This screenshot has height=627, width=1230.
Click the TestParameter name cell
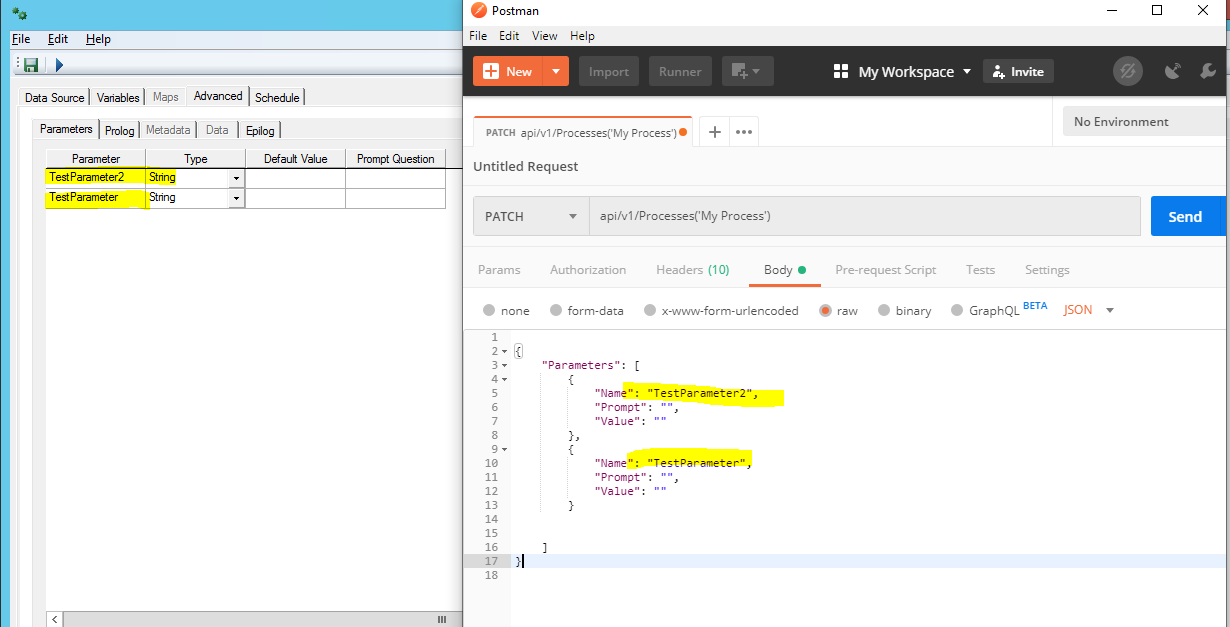click(x=96, y=198)
